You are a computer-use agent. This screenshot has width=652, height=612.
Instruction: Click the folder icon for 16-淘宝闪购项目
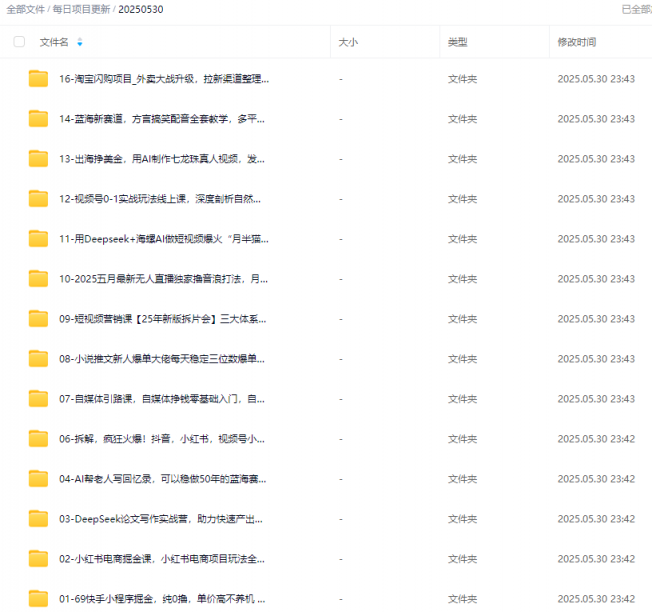pyautogui.click(x=38, y=79)
